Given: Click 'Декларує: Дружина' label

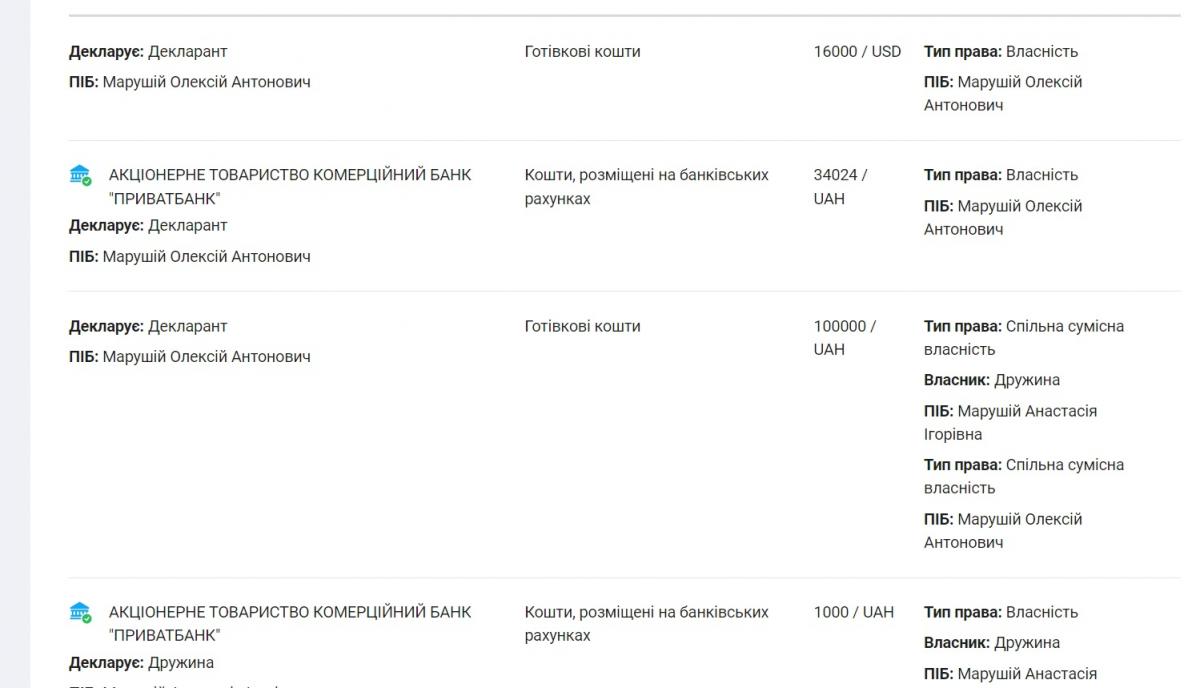Looking at the screenshot, I should pos(141,662).
